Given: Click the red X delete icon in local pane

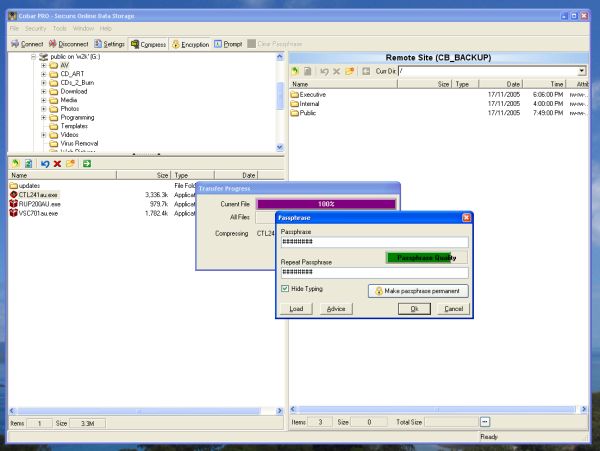Looking at the screenshot, I should click(57, 163).
